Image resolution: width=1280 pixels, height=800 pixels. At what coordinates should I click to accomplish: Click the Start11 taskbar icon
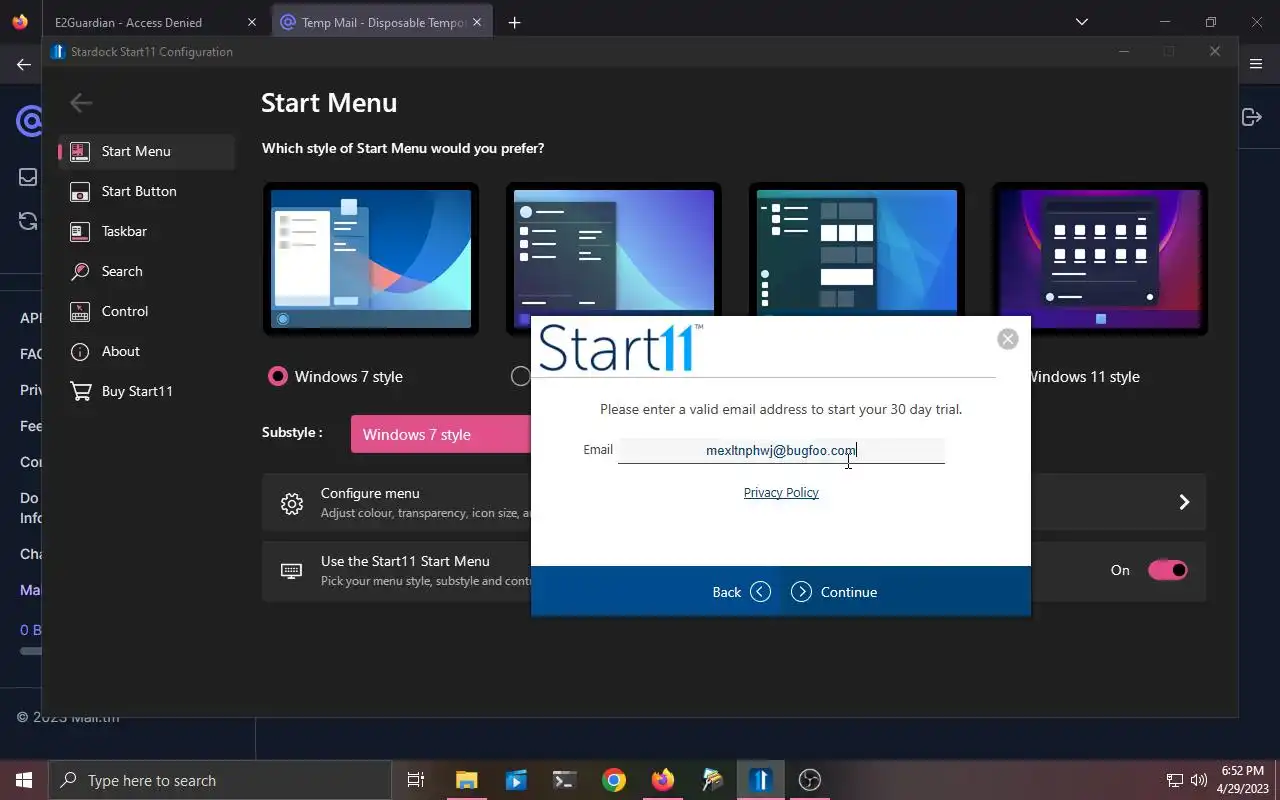point(761,780)
